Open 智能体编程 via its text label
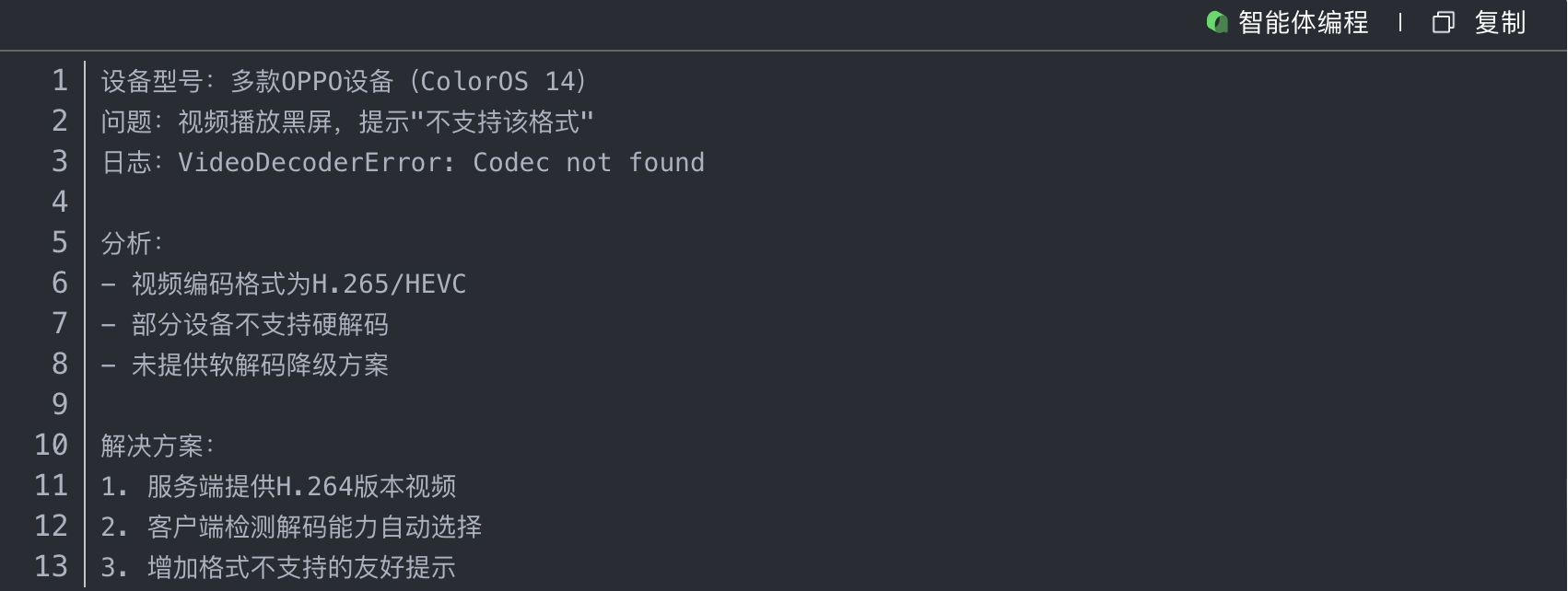Image resolution: width=1568 pixels, height=591 pixels. (x=1303, y=22)
